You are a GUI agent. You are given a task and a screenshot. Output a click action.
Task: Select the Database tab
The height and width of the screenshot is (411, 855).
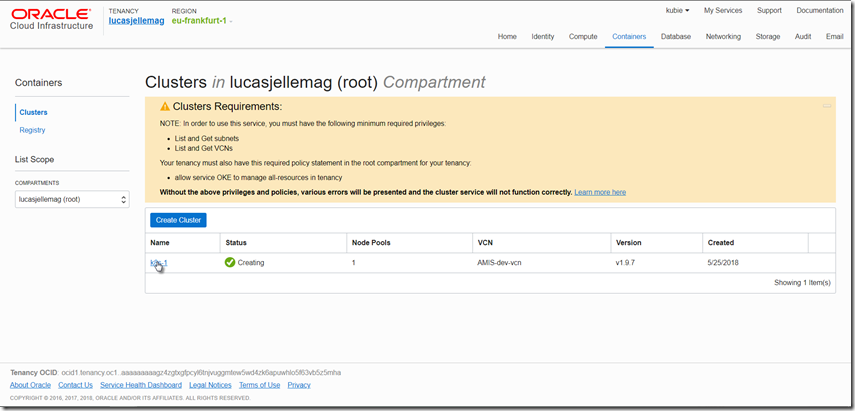676,36
